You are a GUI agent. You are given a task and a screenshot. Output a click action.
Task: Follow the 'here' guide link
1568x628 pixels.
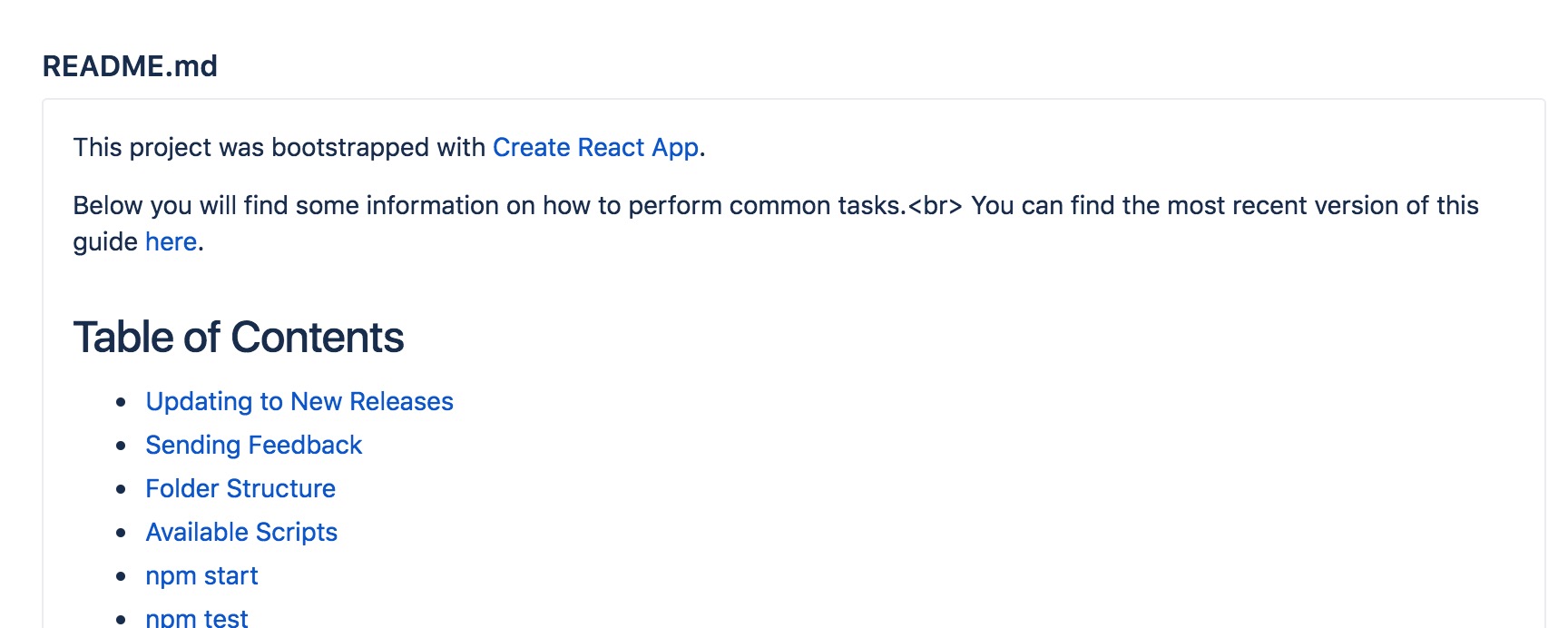point(171,242)
